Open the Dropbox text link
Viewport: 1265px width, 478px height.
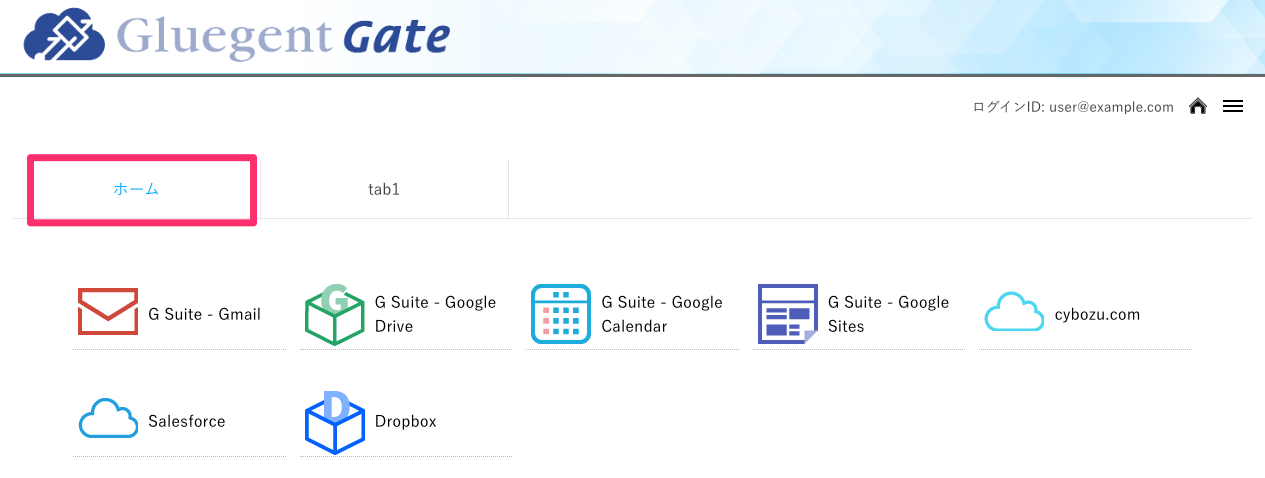[406, 421]
